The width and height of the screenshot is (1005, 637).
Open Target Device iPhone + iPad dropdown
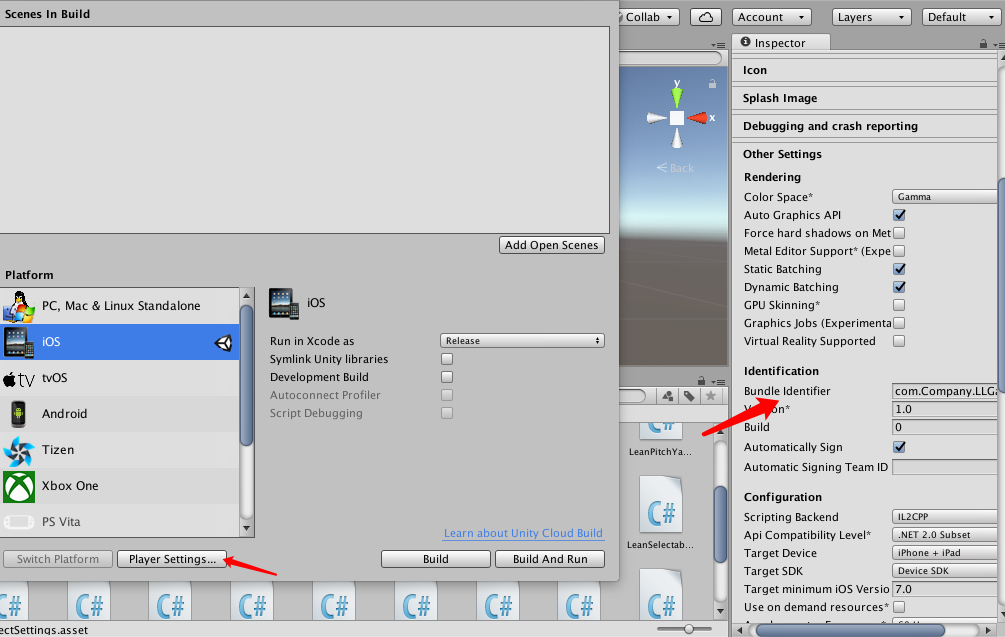[945, 553]
